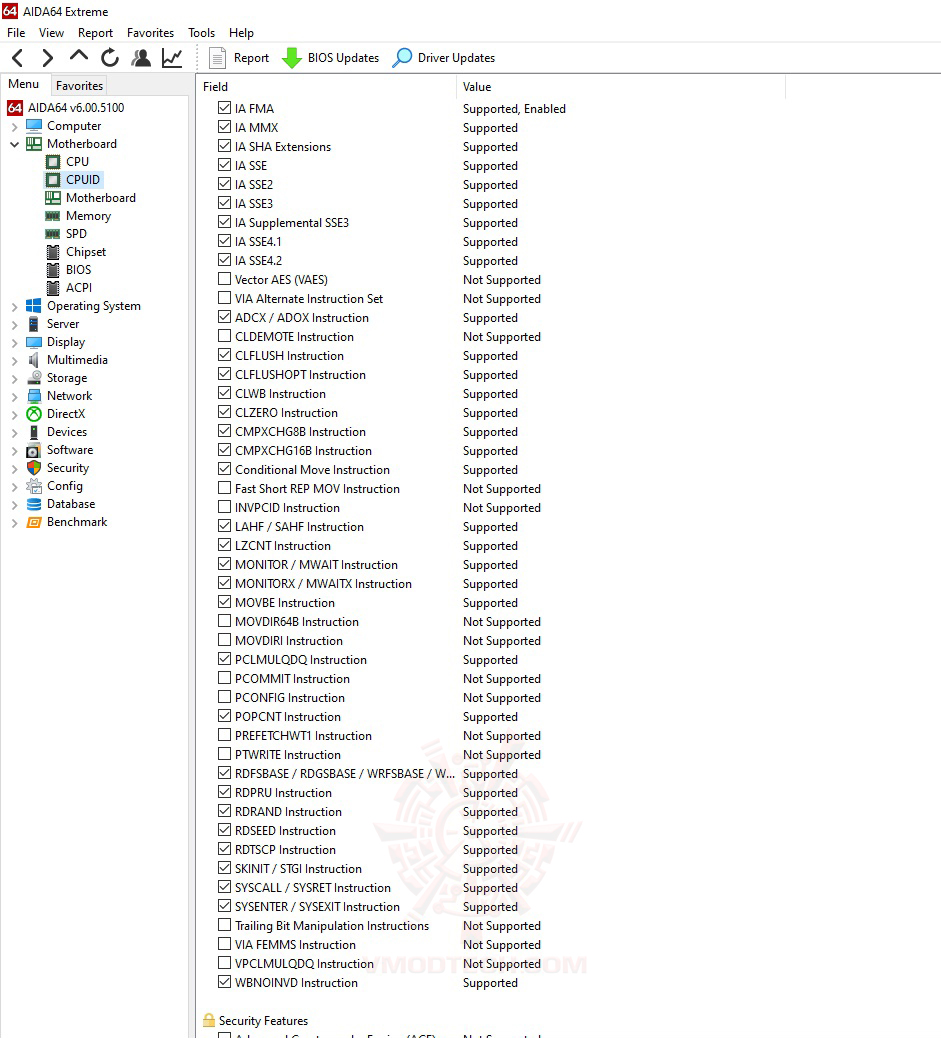
Task: Click the Benchmark icon
Action: point(34,522)
